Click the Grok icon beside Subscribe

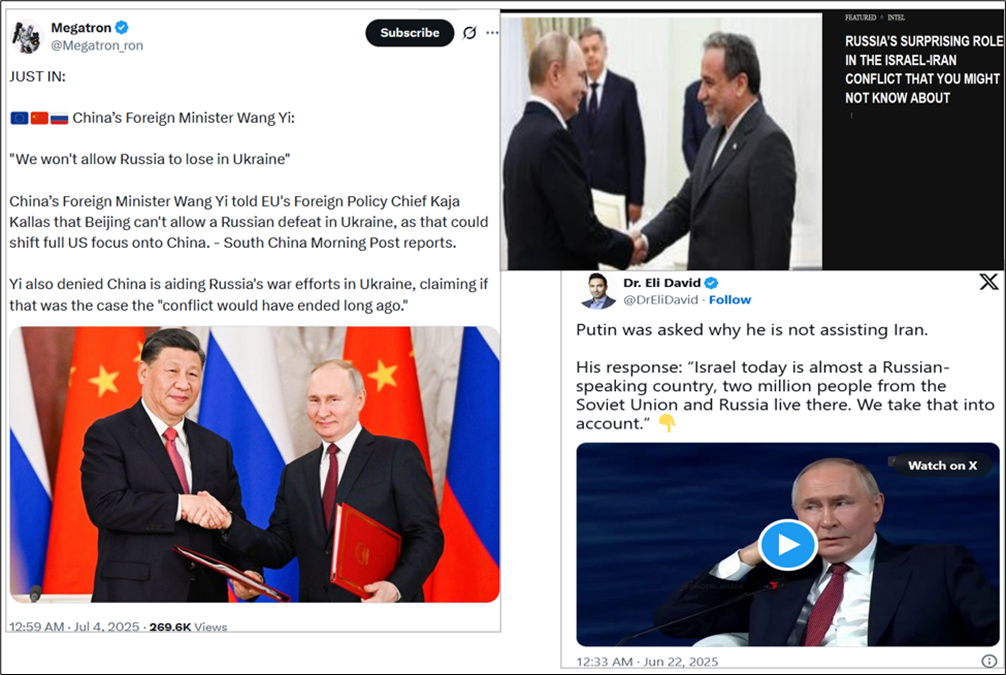click(470, 33)
